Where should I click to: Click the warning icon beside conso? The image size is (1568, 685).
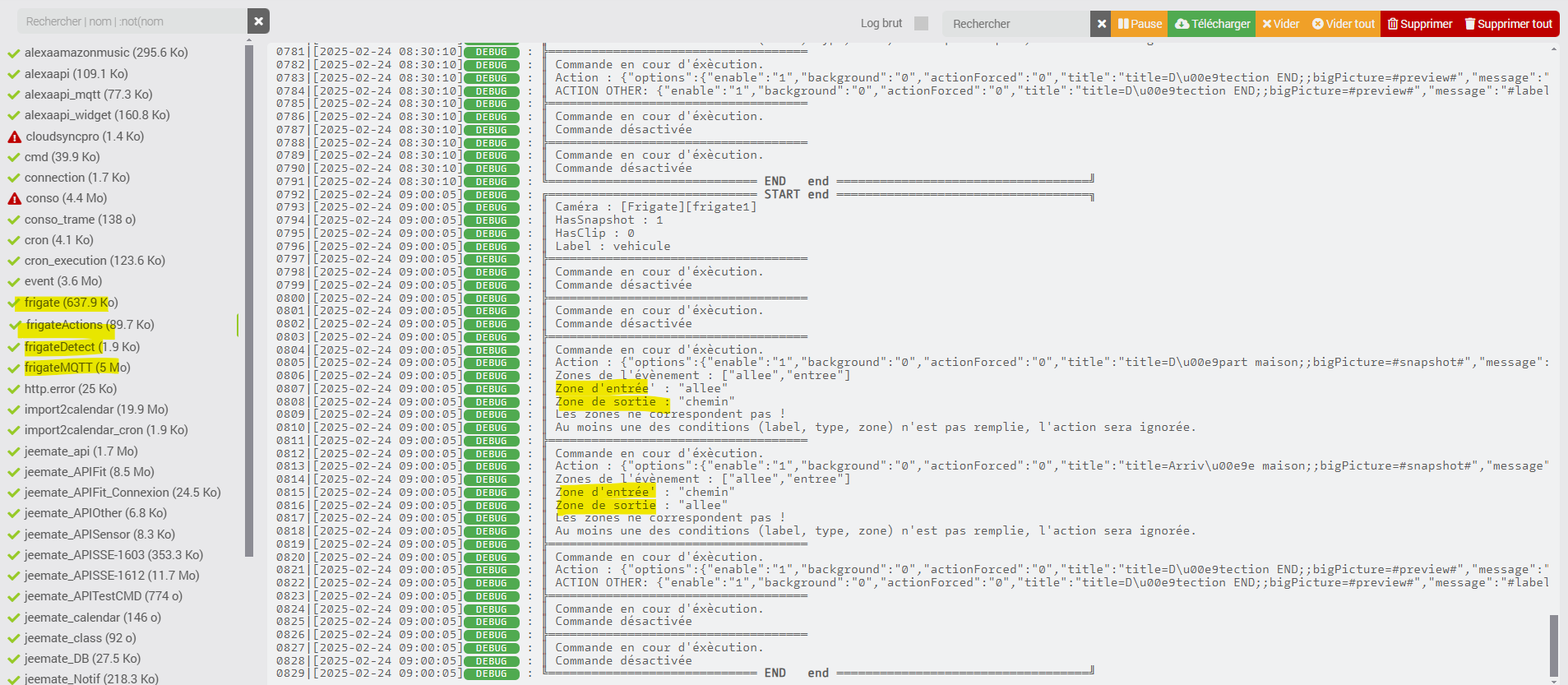pos(14,198)
